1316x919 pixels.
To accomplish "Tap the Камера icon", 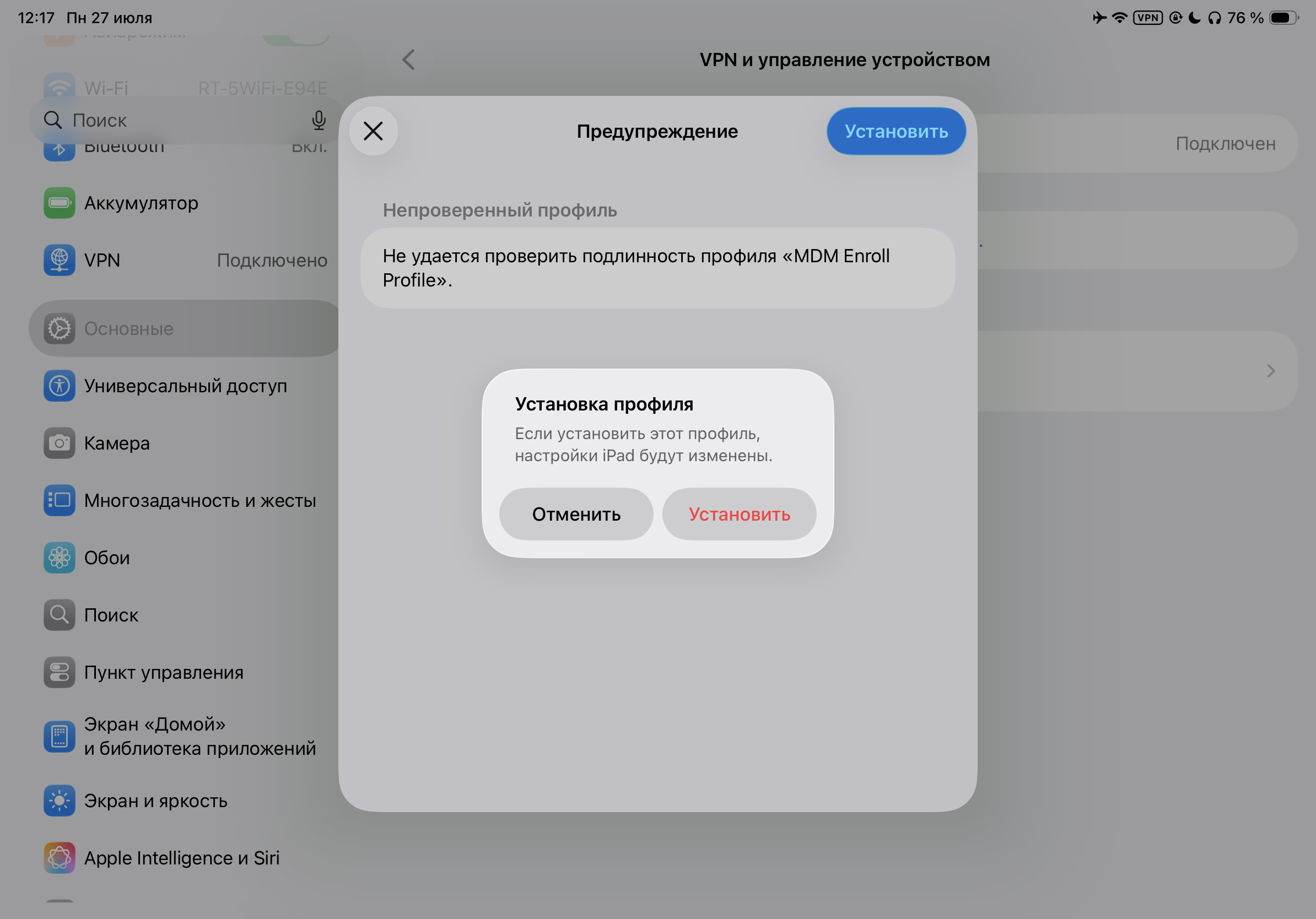I will click(x=60, y=444).
